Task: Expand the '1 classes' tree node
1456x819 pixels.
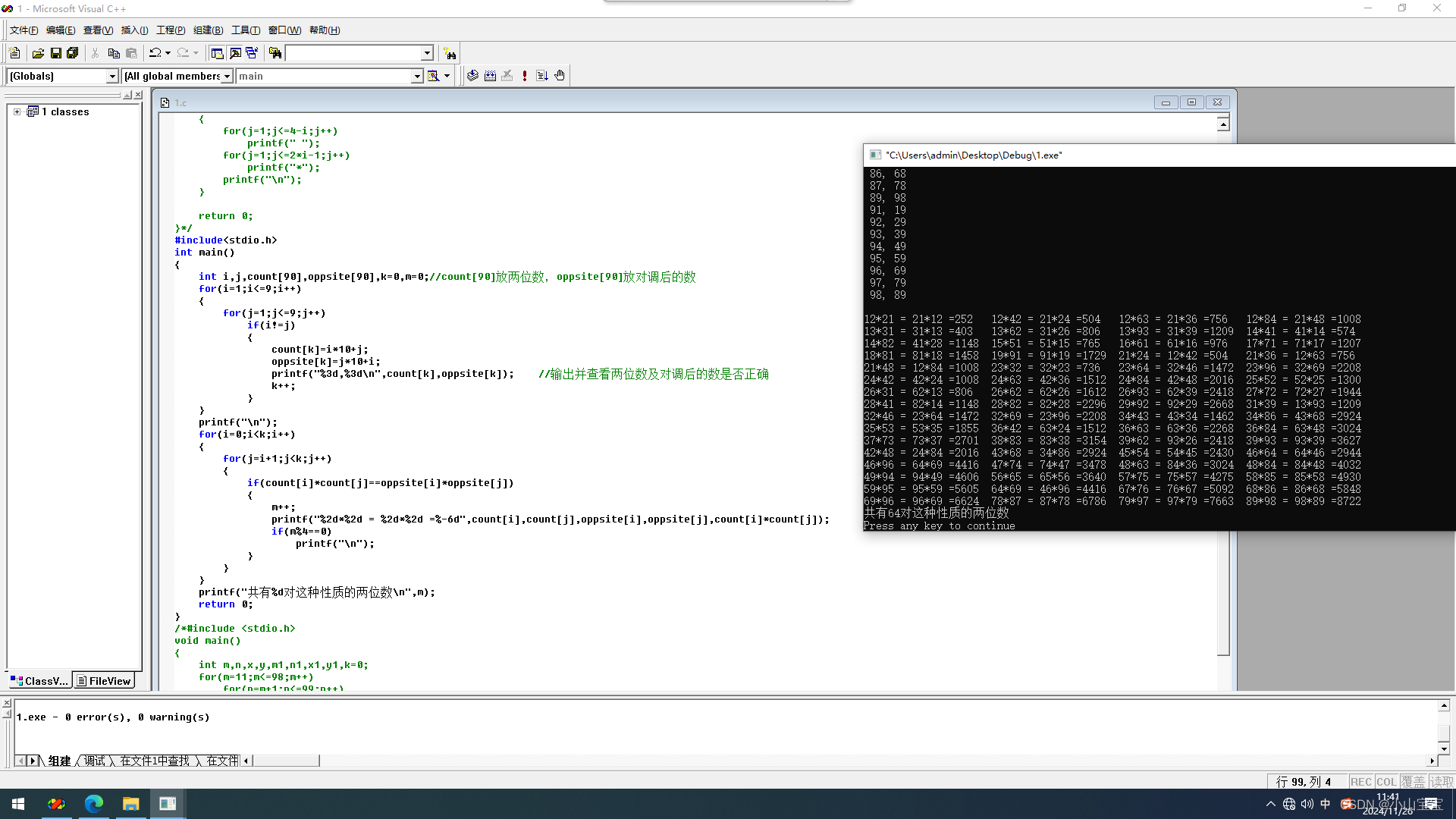Action: click(x=17, y=111)
